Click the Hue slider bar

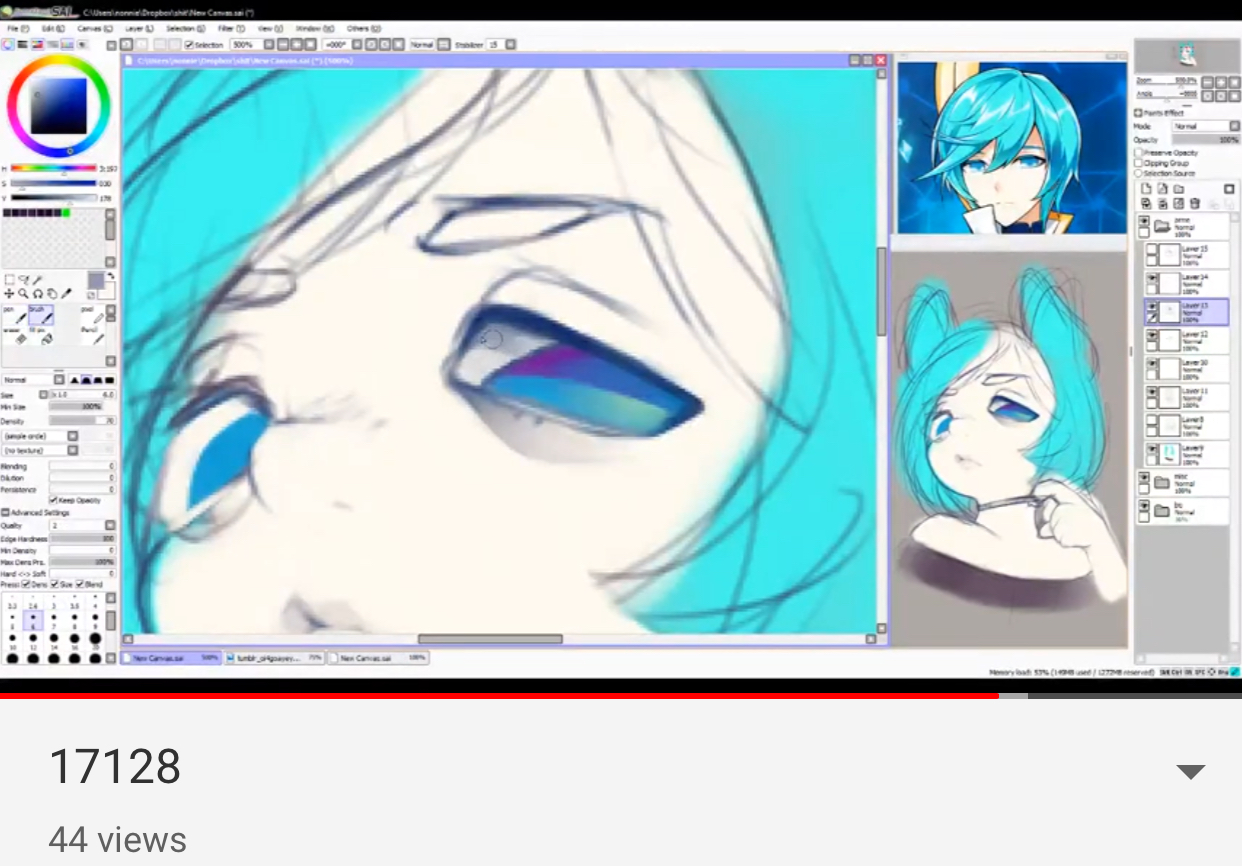53,168
